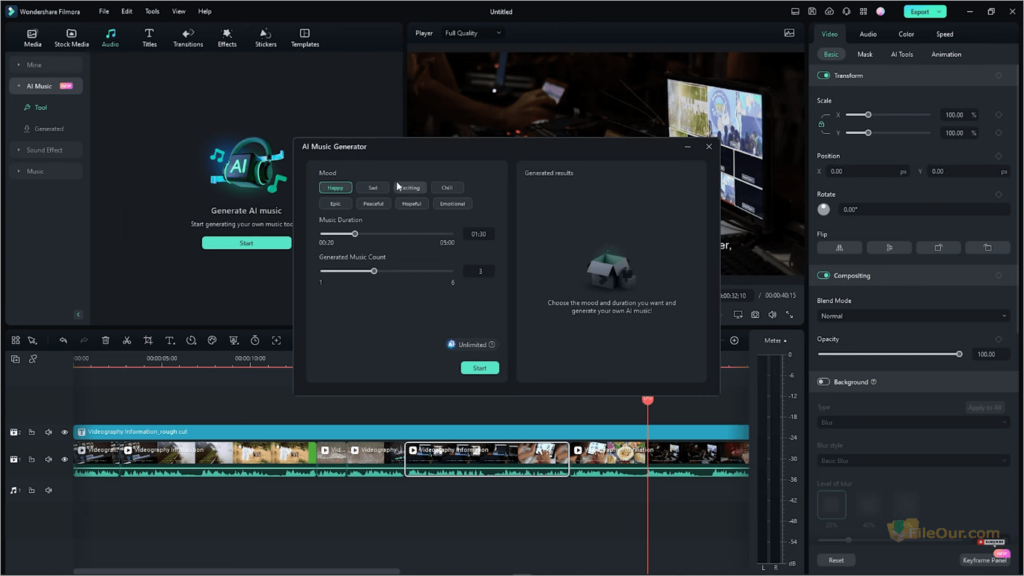Screen dimensions: 1024x576
Task: Select the Epic mood chip
Action: 335,203
